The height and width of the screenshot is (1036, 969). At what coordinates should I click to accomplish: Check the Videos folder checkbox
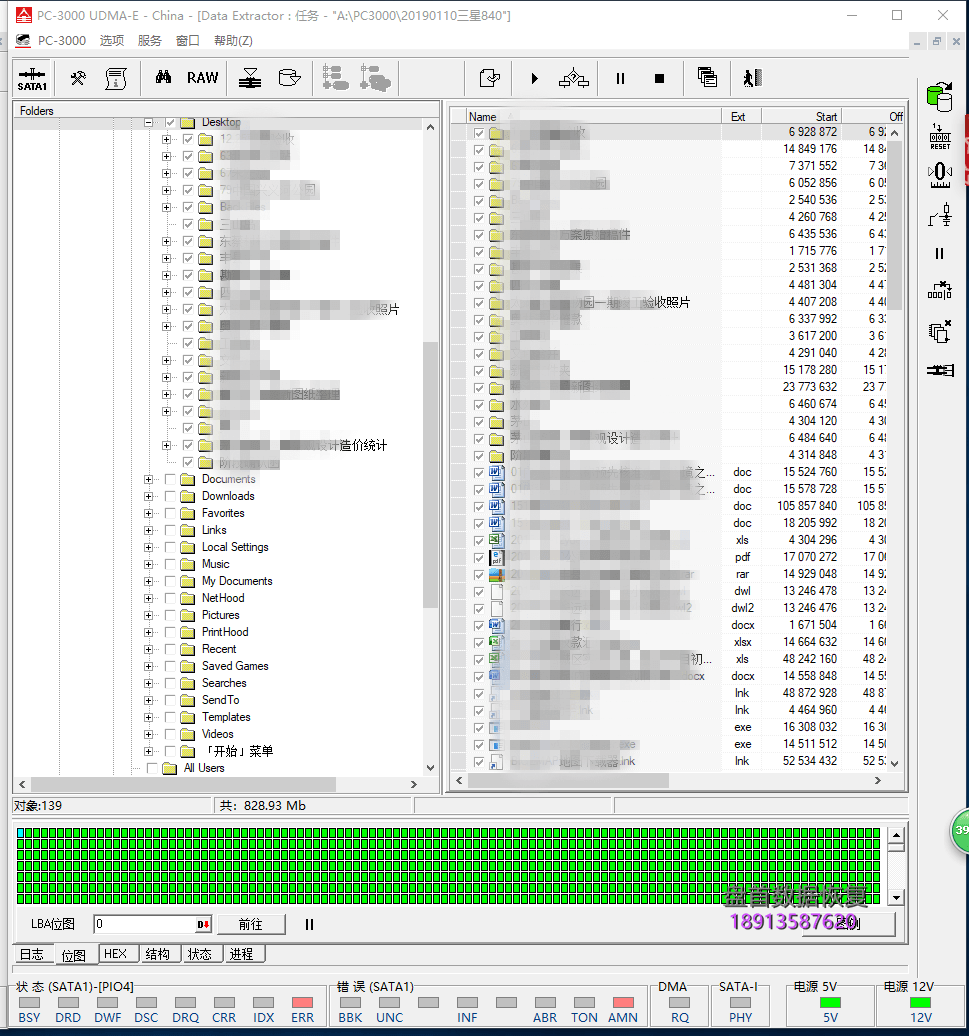[170, 734]
